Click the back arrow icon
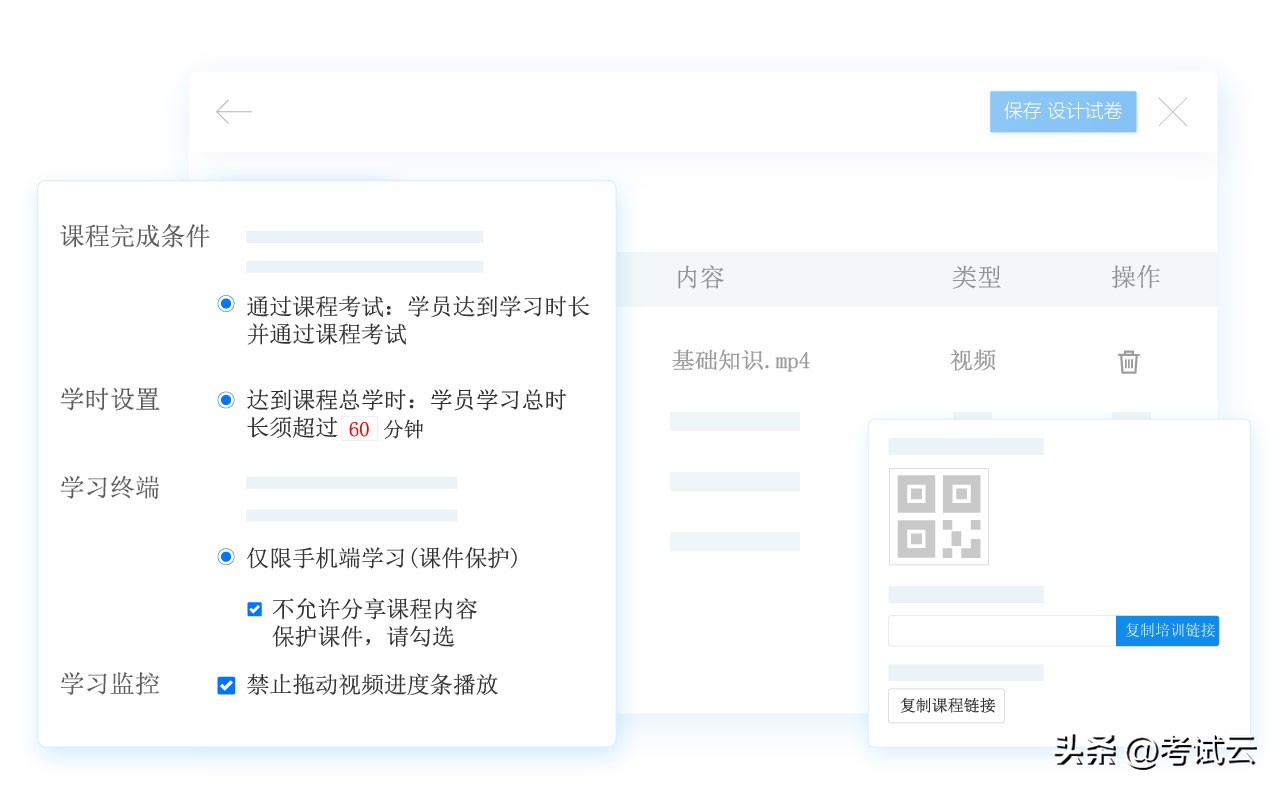 234,111
